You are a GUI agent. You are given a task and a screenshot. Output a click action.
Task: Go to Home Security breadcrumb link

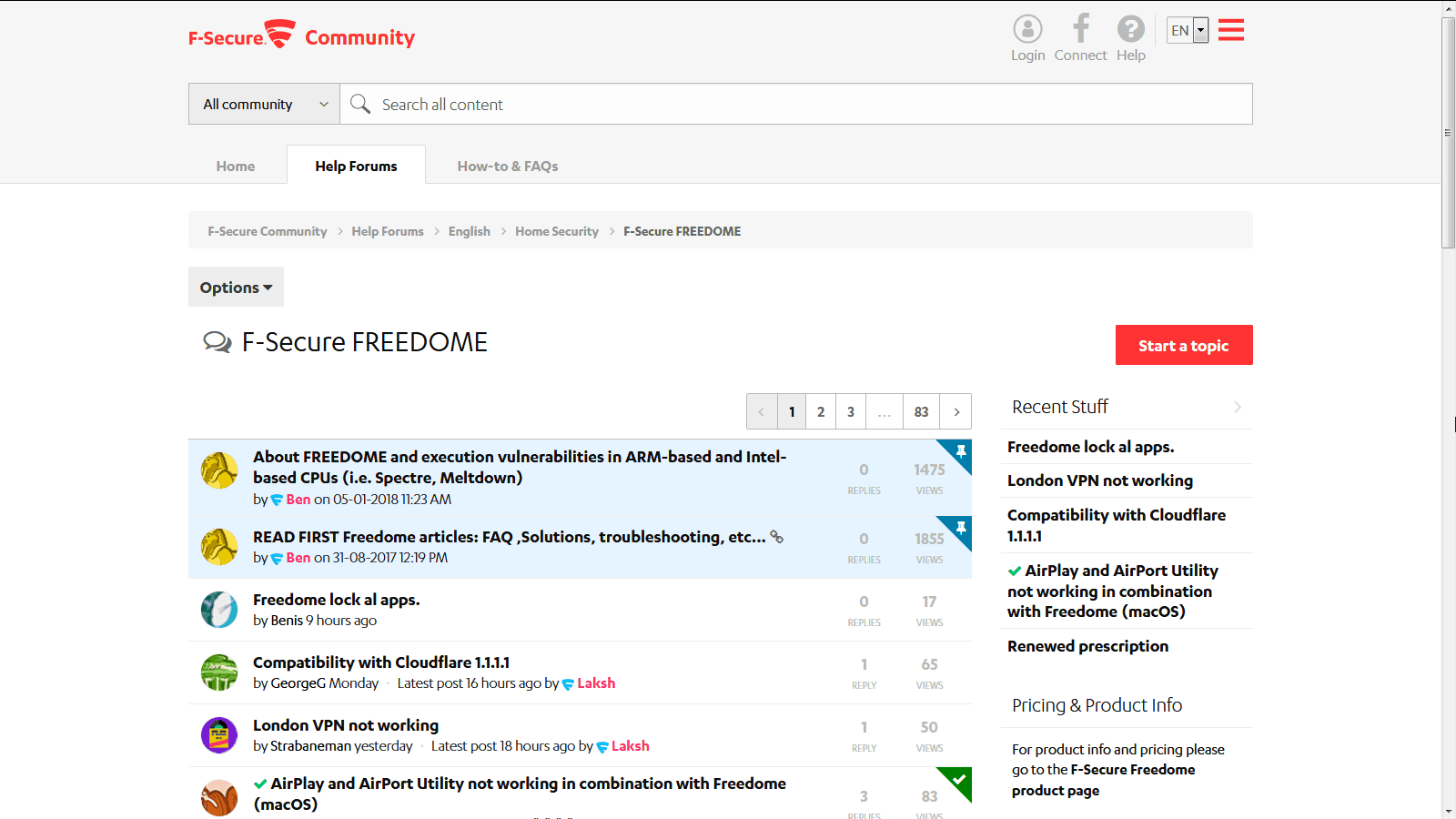point(557,231)
